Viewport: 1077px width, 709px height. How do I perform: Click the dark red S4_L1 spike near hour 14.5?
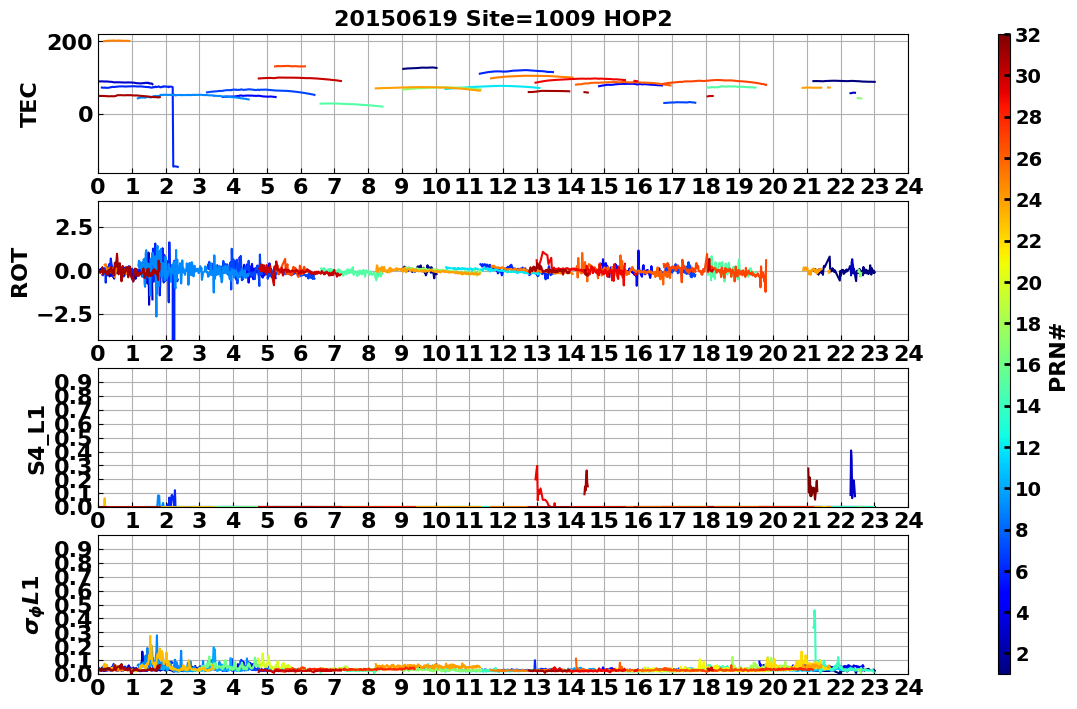coord(586,482)
